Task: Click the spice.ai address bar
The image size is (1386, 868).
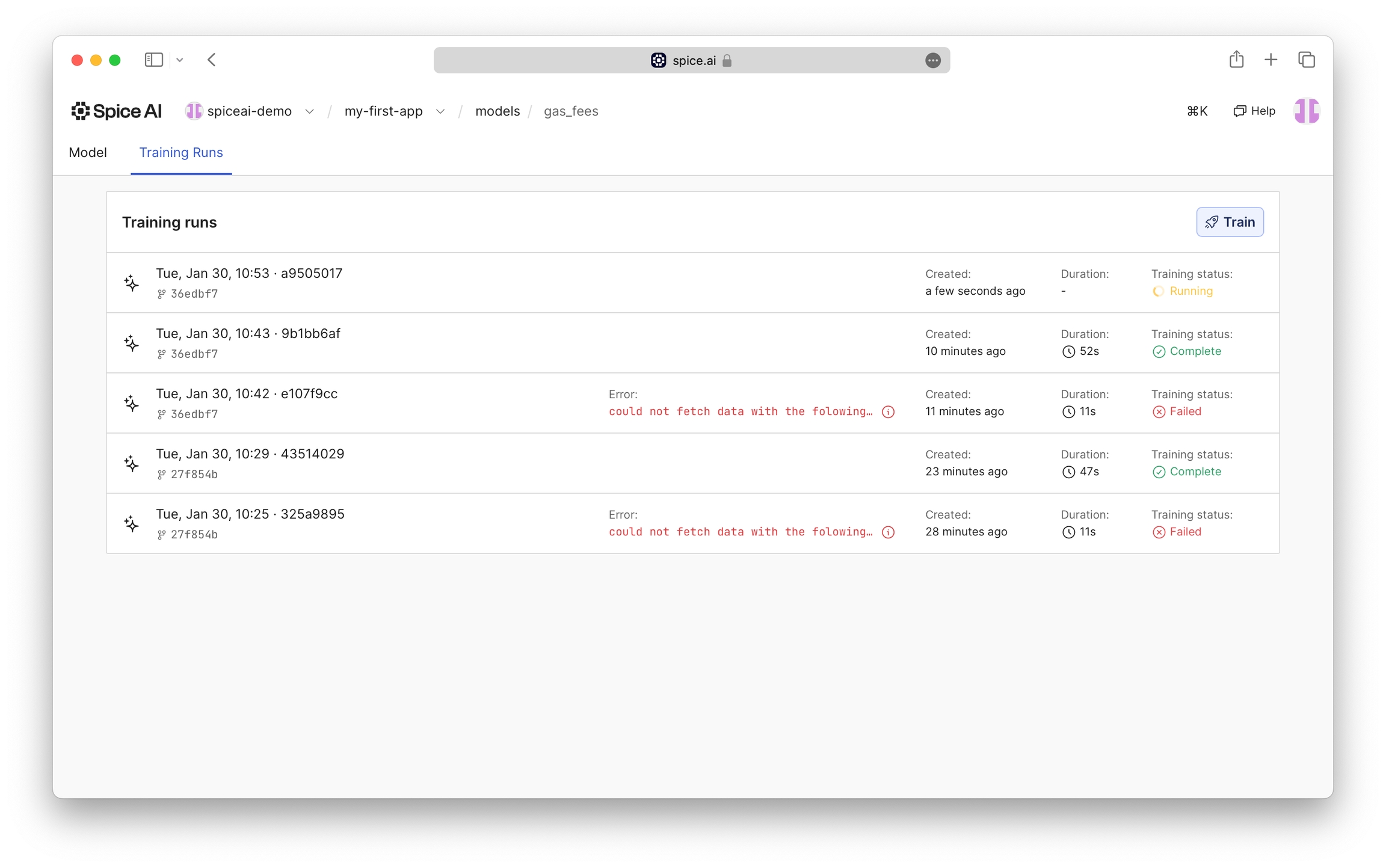Action: pos(692,60)
